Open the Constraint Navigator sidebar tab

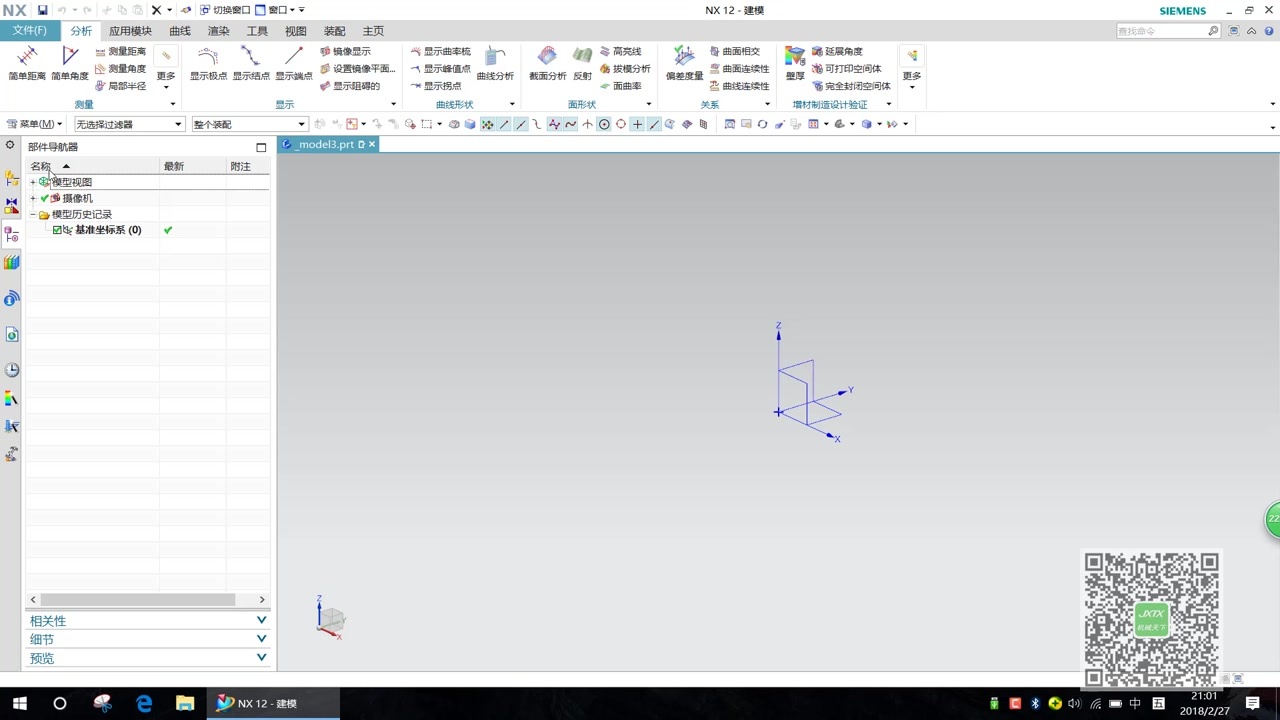pos(11,206)
